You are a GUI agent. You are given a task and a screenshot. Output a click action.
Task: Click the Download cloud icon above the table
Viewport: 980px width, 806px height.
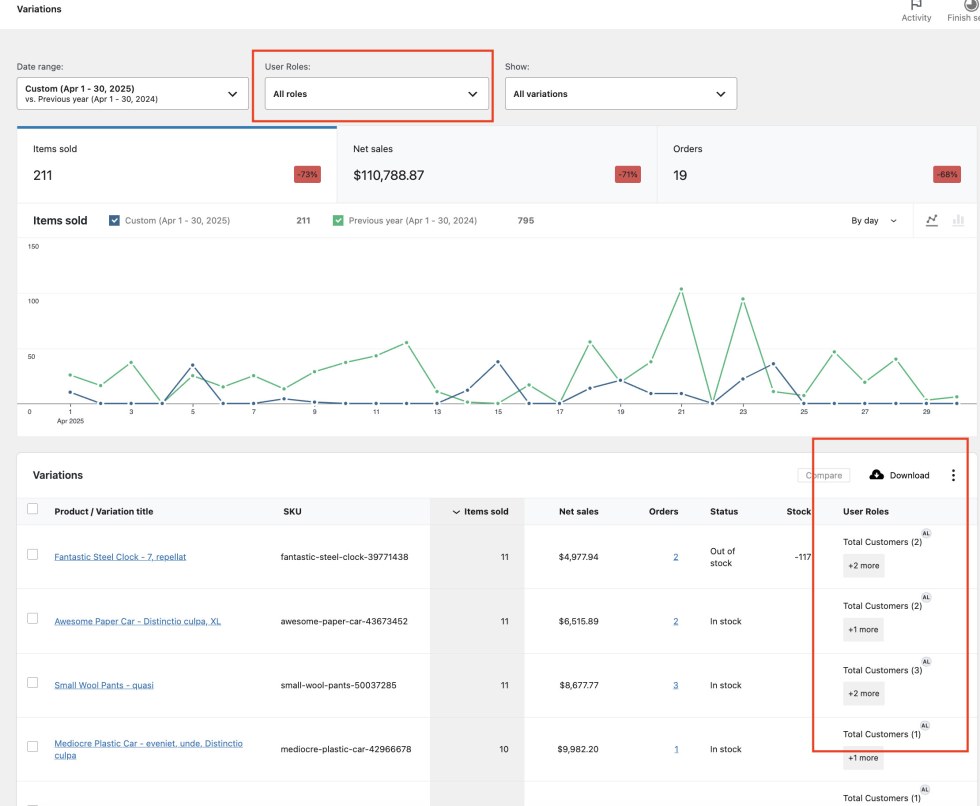876,475
